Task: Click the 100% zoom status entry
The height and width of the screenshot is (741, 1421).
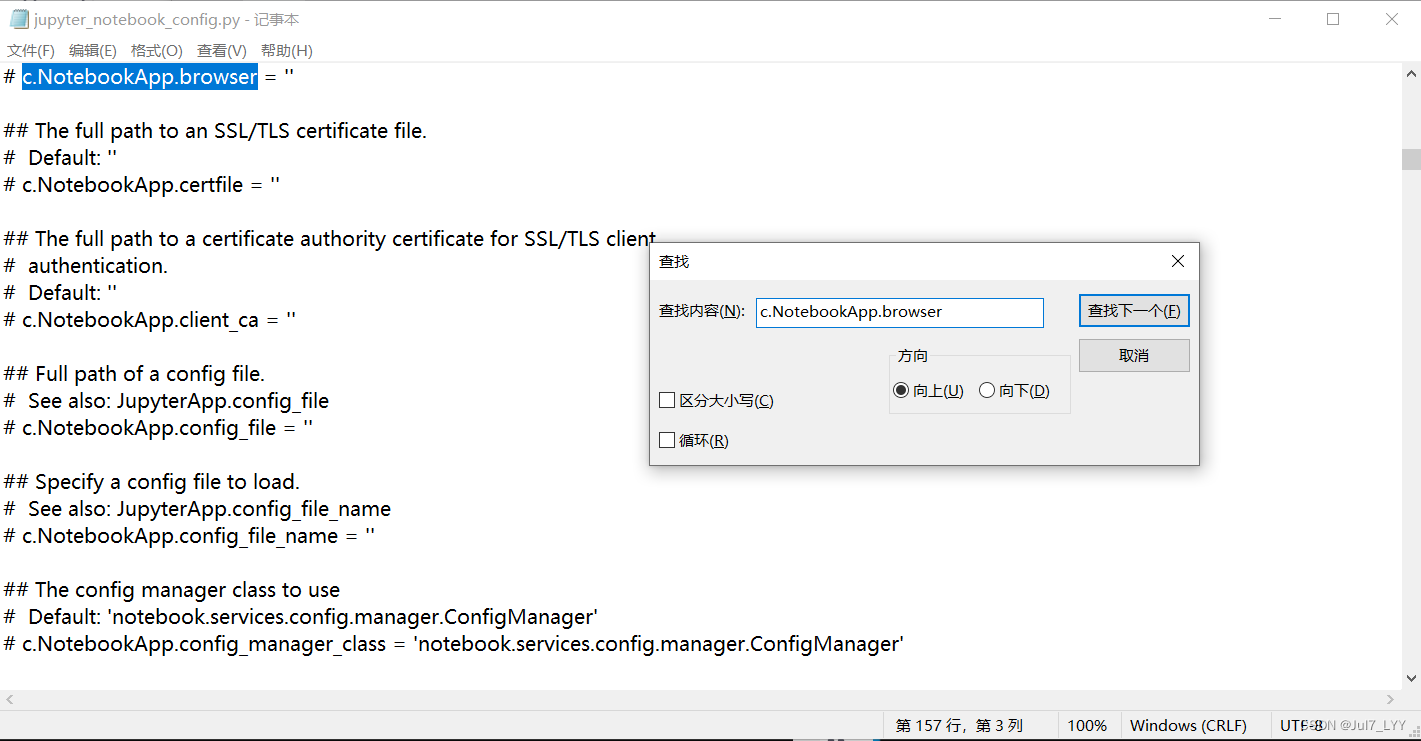Action: tap(1087, 726)
